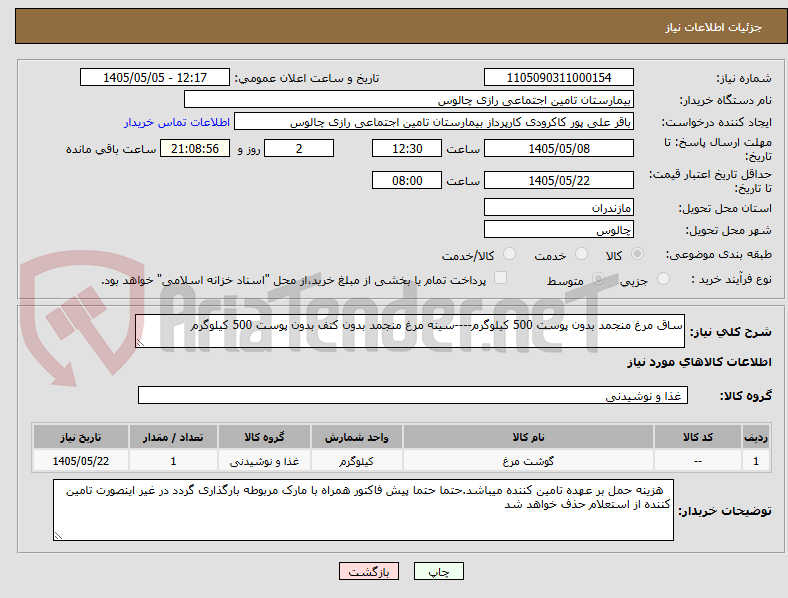
Task: Open the اطلاعات تماس خریدار link
Action: [177, 122]
